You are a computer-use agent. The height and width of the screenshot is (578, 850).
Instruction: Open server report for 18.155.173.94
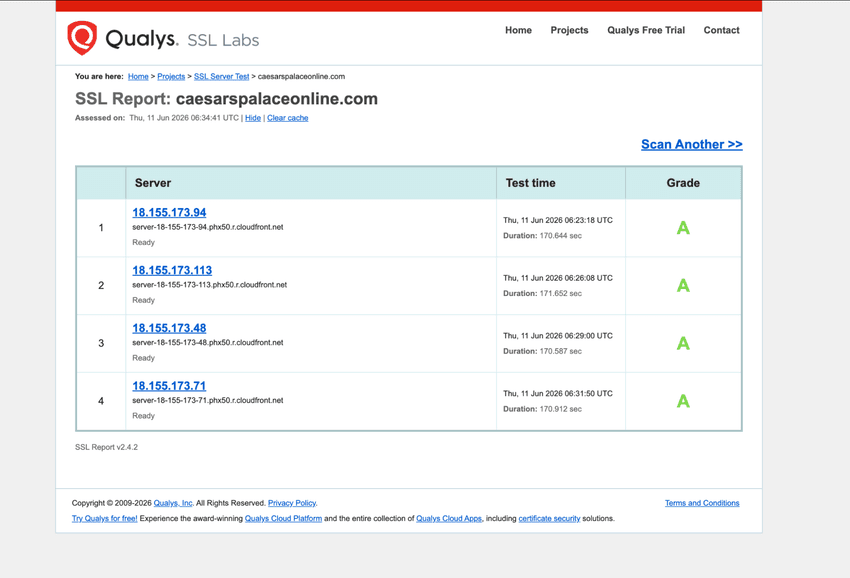click(169, 213)
